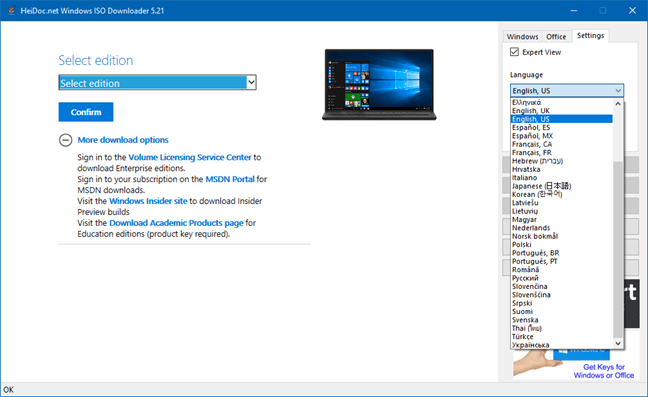Select Polski option
The height and width of the screenshot is (397, 648).
click(x=561, y=245)
